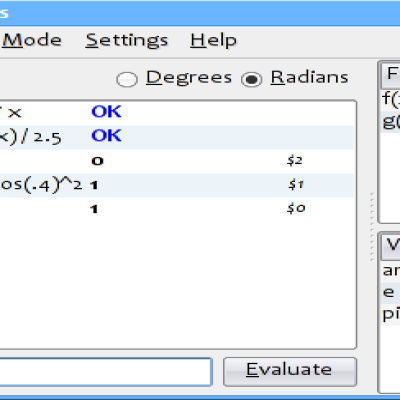Viewport: 400px width, 400px height.
Task: Click the first OK result
Action: (x=106, y=112)
